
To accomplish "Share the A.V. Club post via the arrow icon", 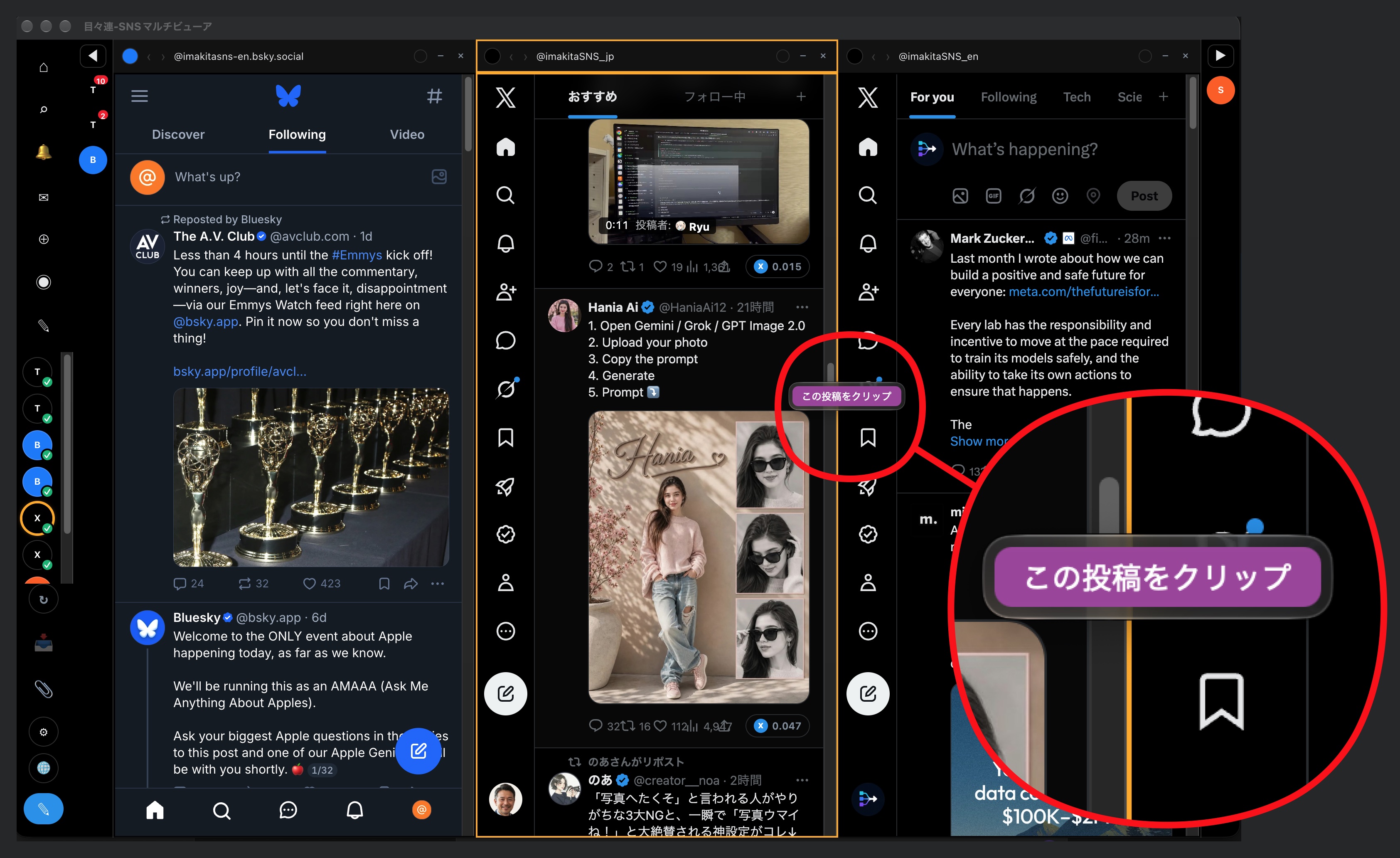I will pyautogui.click(x=411, y=584).
